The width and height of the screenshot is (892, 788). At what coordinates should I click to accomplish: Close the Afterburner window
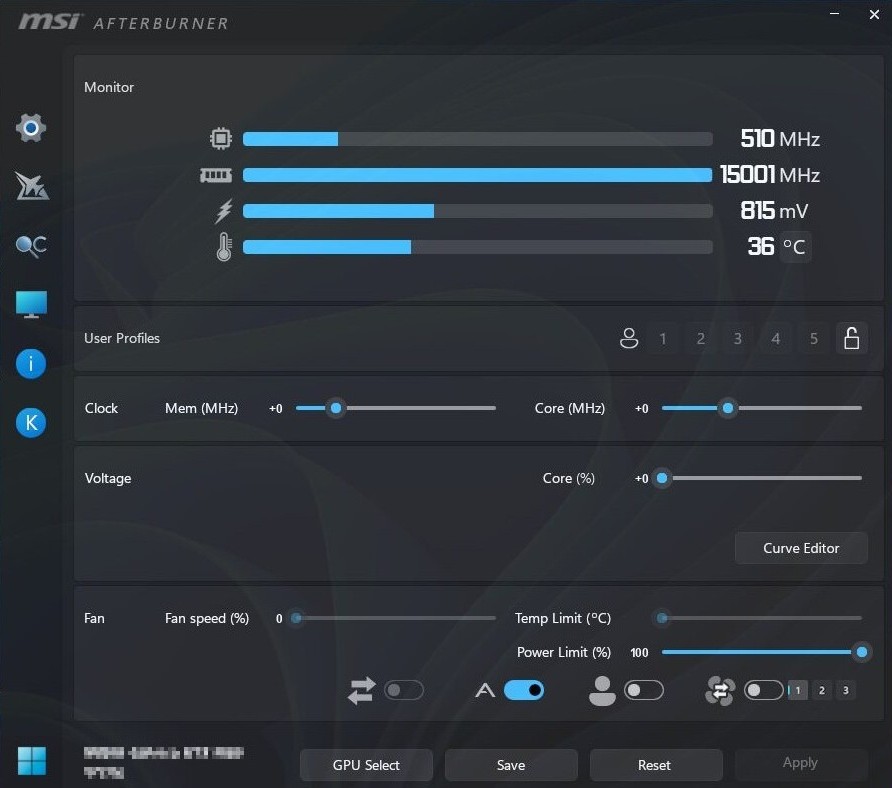[874, 14]
